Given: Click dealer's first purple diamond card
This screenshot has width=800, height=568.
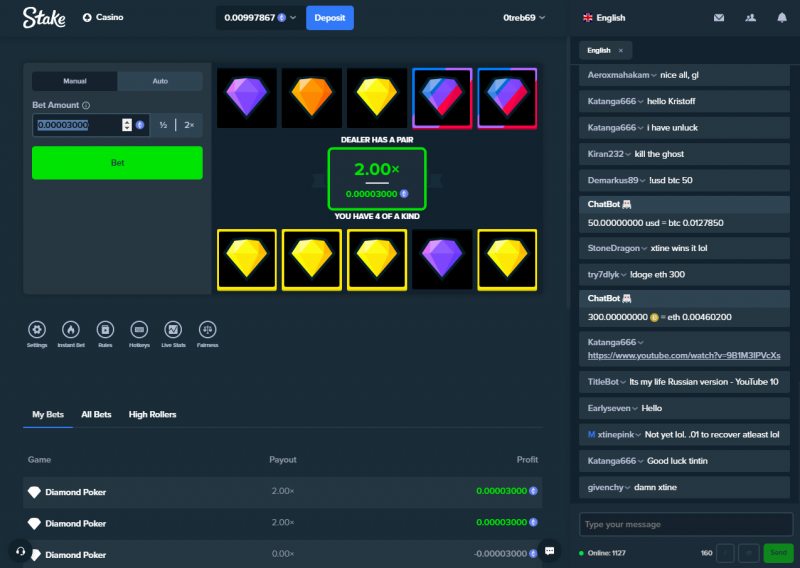Looking at the screenshot, I should 247,97.
